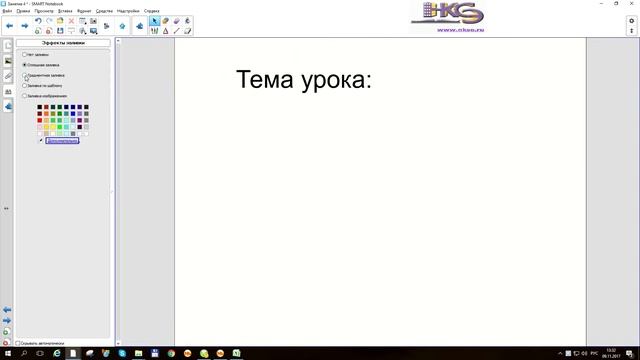
Task: Click the settings gear icon at top right
Action: point(631,21)
